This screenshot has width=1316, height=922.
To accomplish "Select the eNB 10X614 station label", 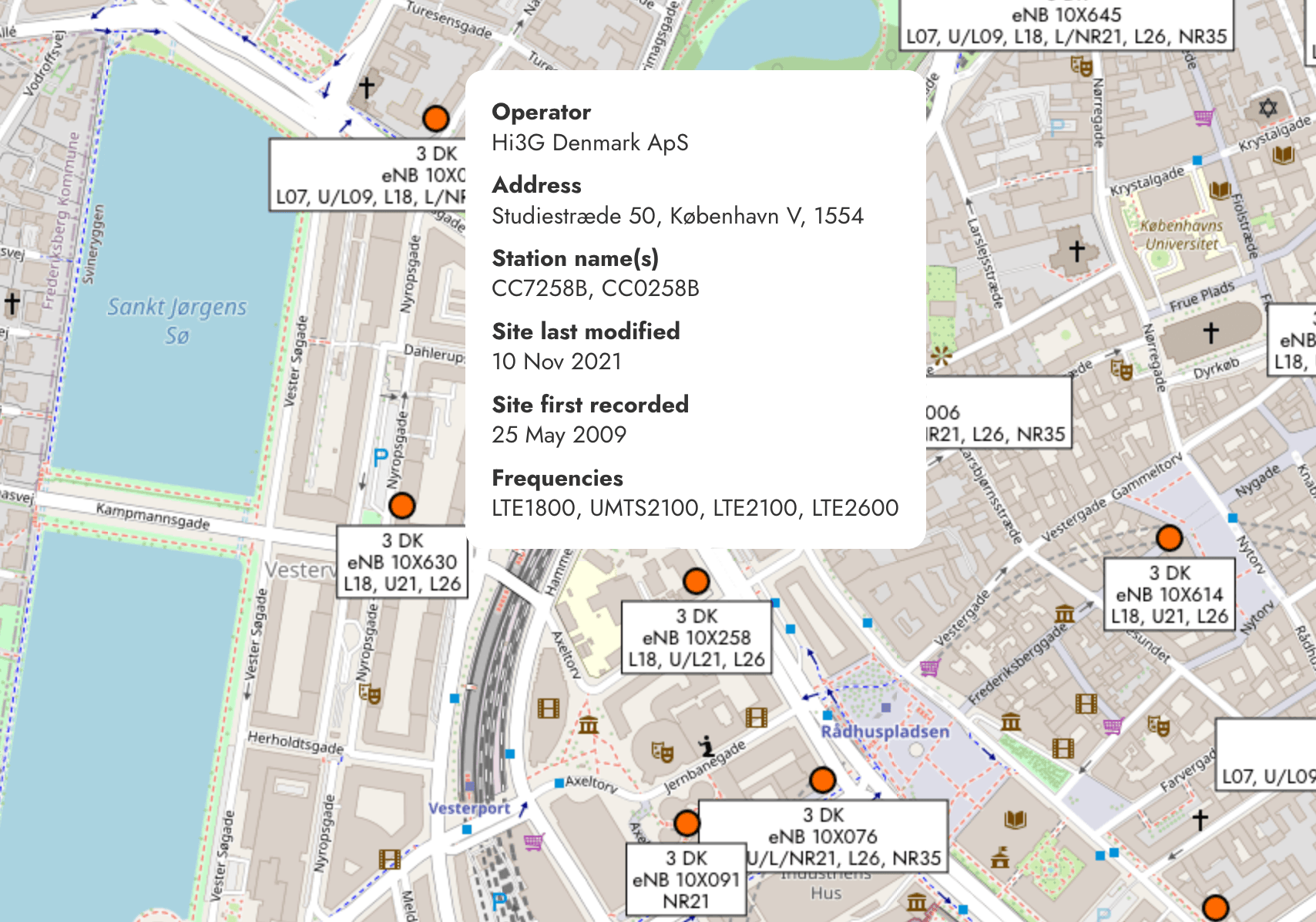I will 1170,594.
